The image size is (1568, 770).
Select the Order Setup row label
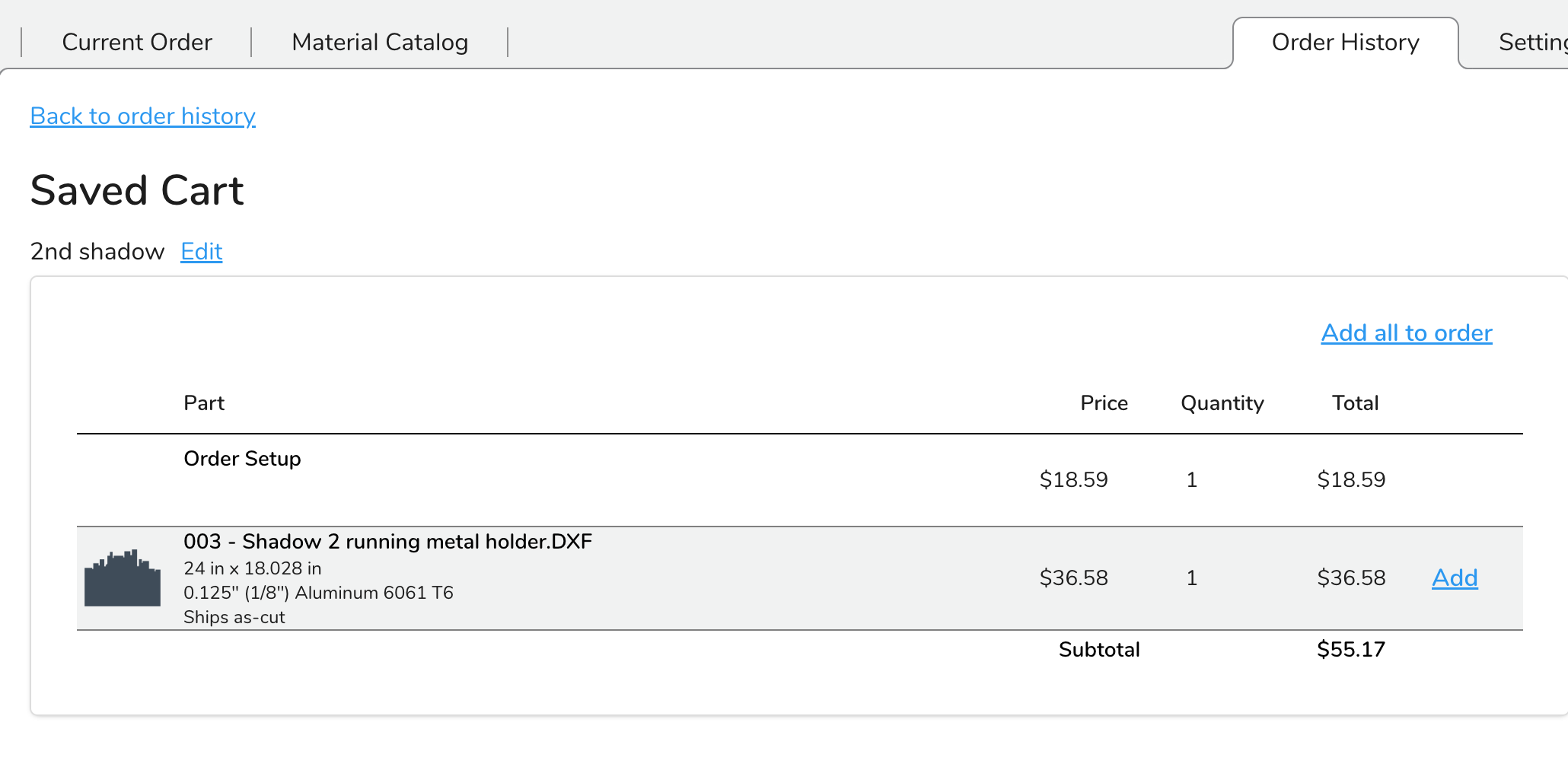pyautogui.click(x=242, y=458)
